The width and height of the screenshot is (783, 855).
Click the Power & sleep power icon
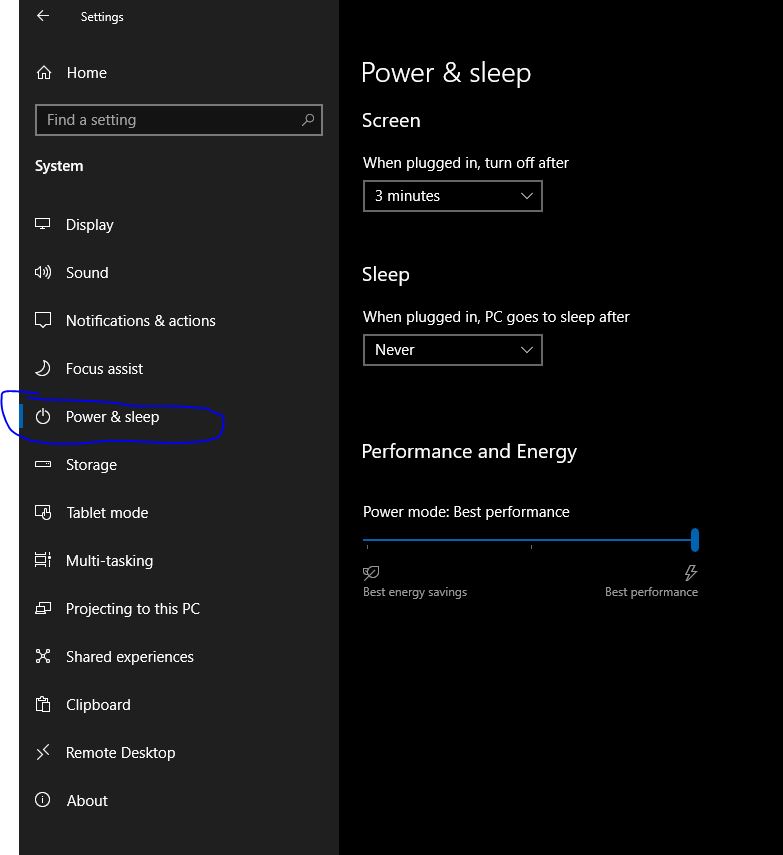[x=43, y=417]
